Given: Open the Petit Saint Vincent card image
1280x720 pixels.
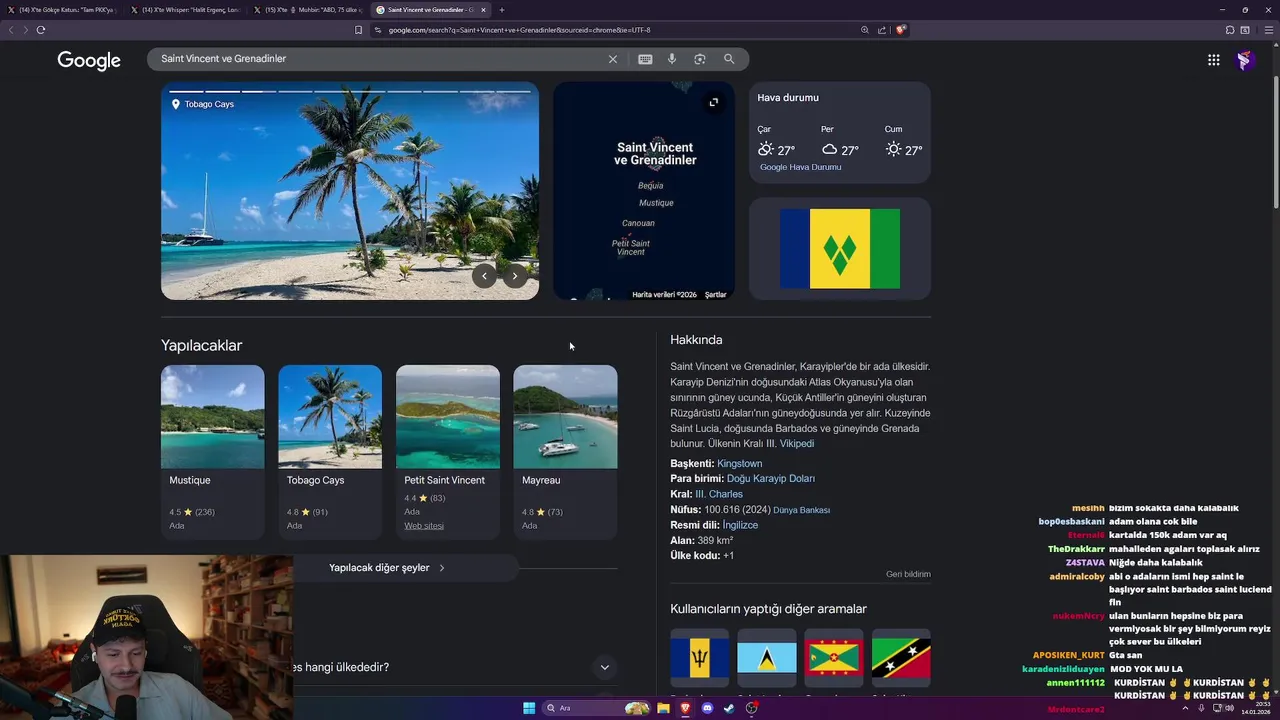Looking at the screenshot, I should pos(448,416).
